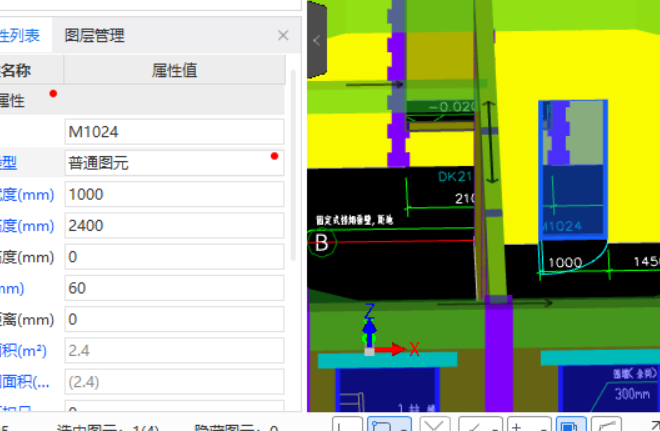Image resolution: width=660 pixels, height=431 pixels.
Task: Click the diagonal arrow icon at the toolbar end
Action: 653,425
